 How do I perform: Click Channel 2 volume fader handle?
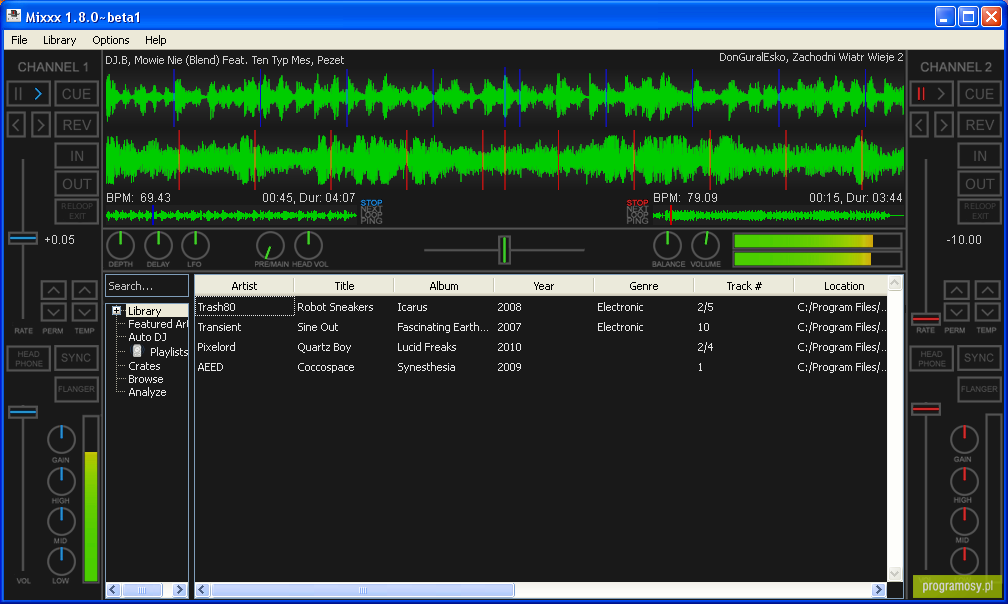(x=926, y=409)
